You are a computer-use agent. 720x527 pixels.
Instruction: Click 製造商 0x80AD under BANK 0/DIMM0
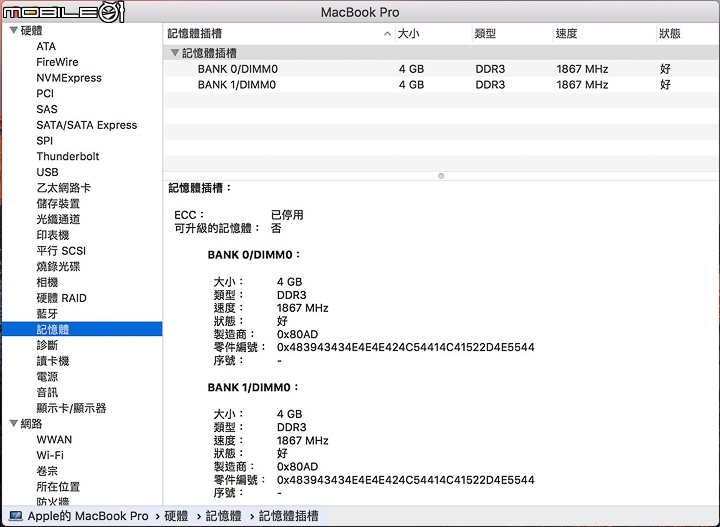(x=298, y=334)
